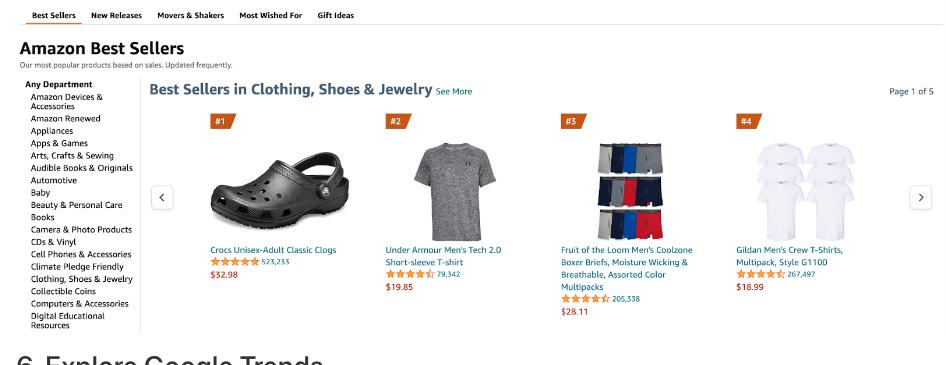The height and width of the screenshot is (365, 946).
Task: Browse the Amazon Renewed department
Action: coord(66,118)
